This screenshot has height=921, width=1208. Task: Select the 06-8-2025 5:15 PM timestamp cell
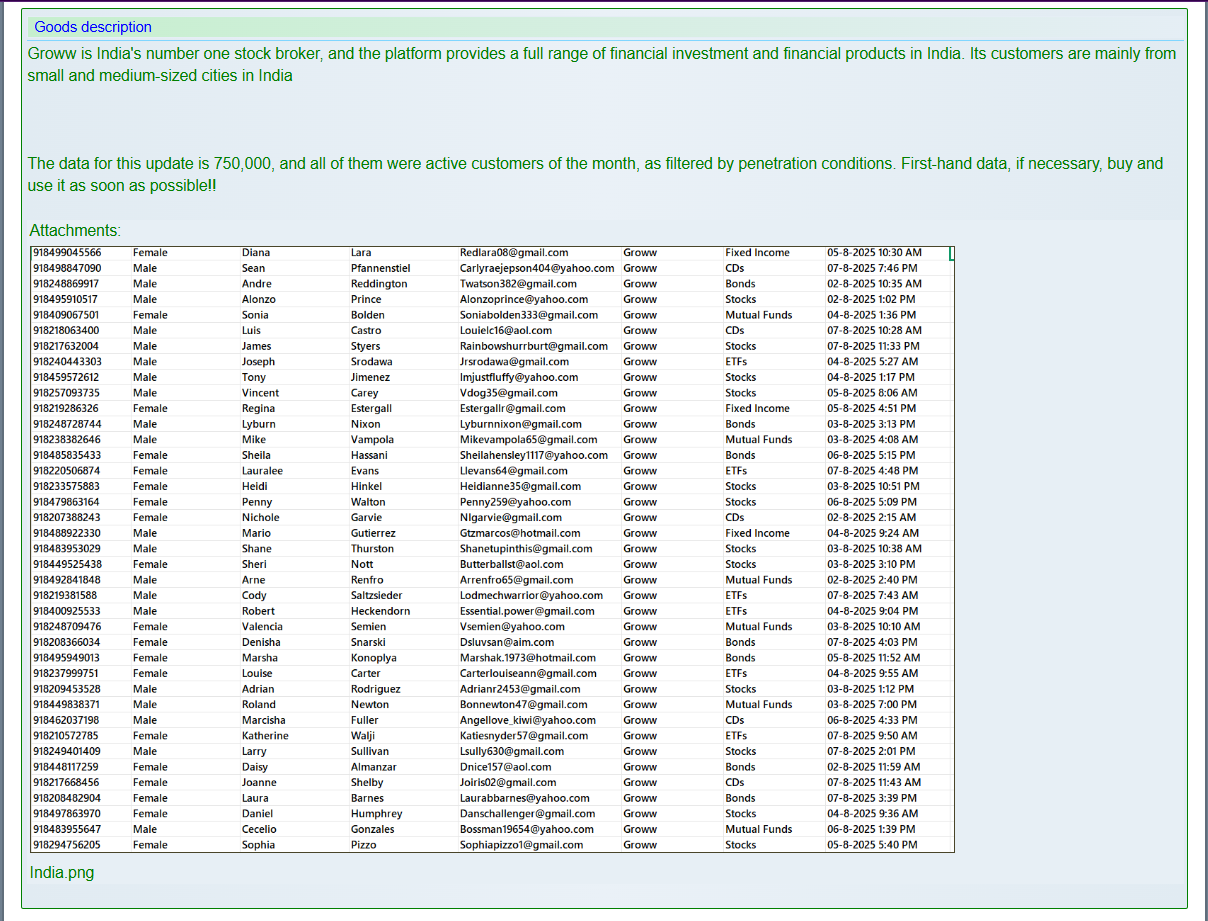871,455
